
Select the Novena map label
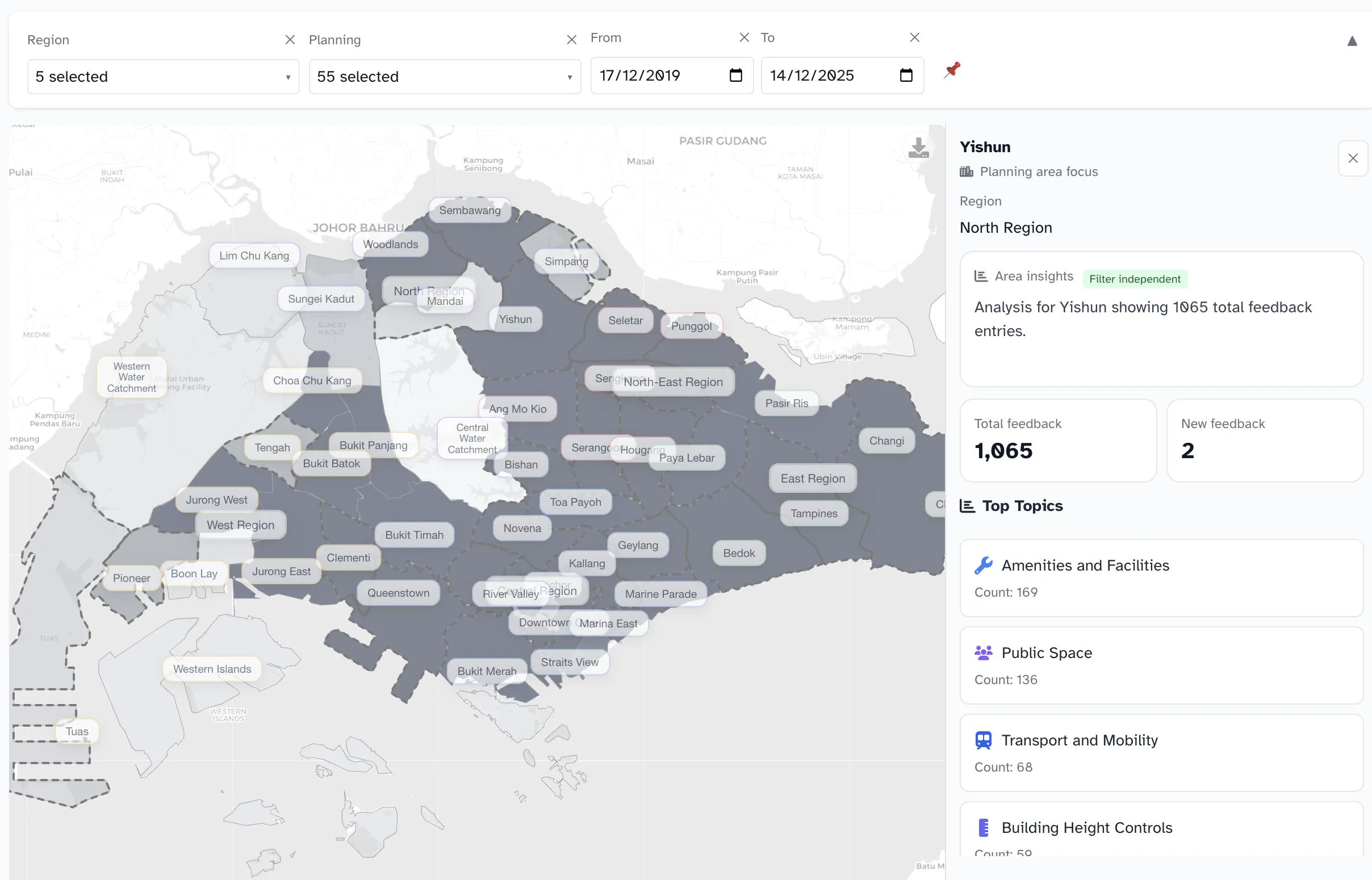(x=522, y=529)
